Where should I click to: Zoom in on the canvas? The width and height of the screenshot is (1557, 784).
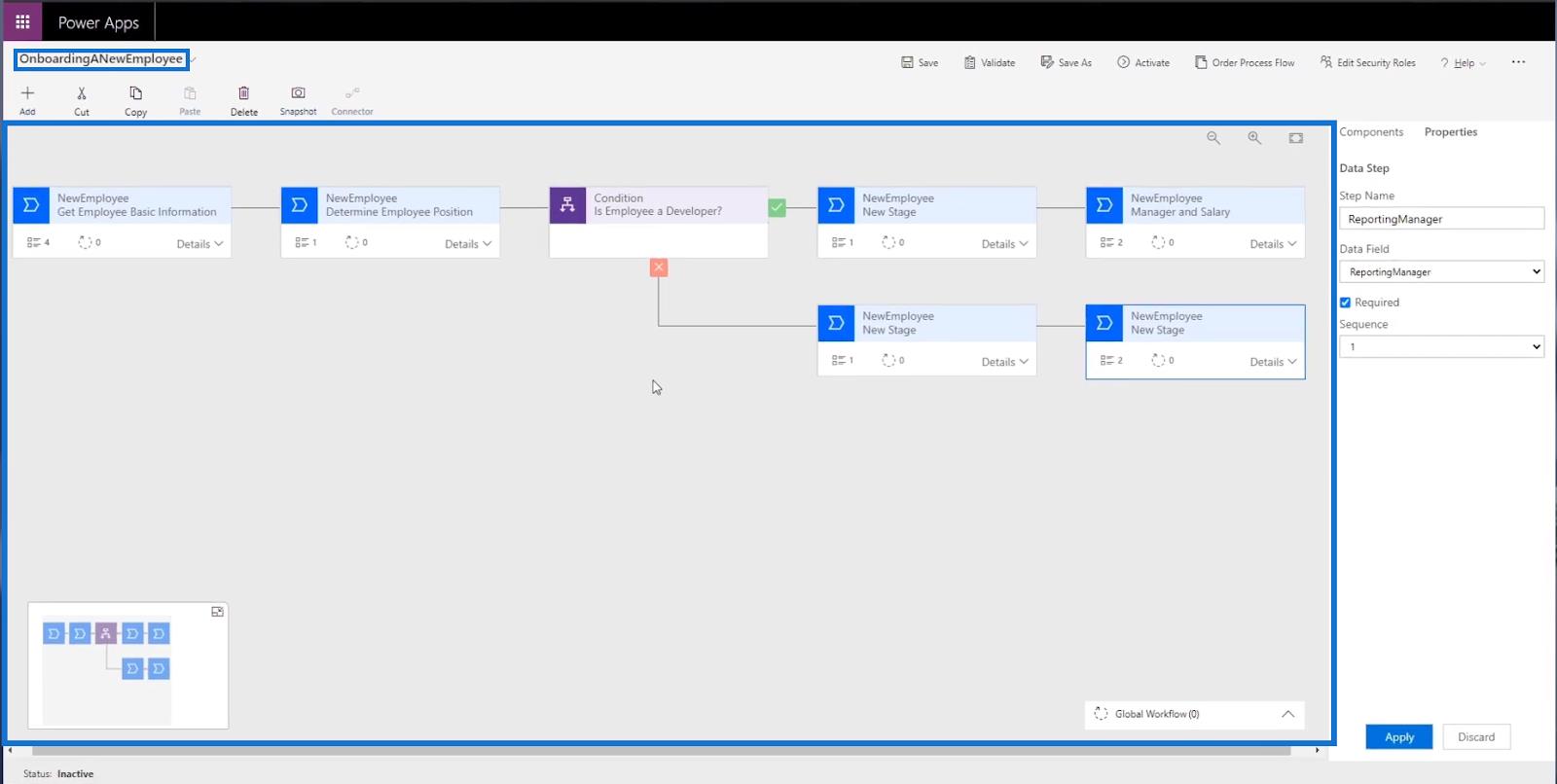pyautogui.click(x=1254, y=138)
